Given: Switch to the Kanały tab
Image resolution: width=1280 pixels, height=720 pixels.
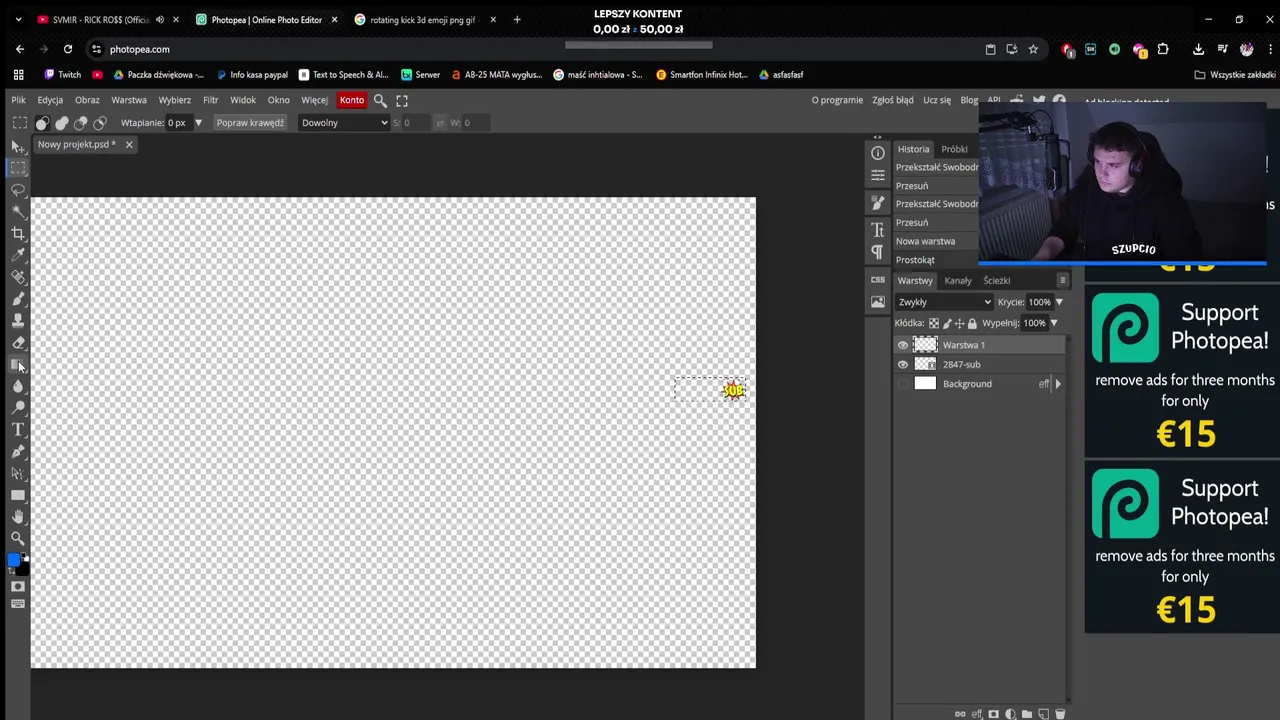Looking at the screenshot, I should pyautogui.click(x=958, y=280).
